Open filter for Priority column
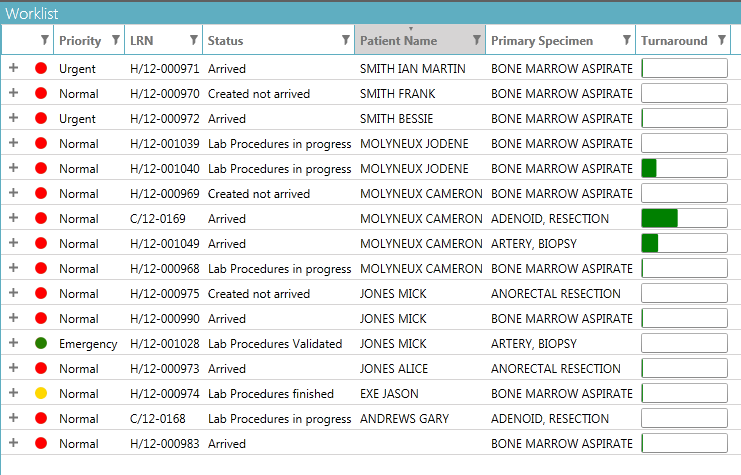 pyautogui.click(x=116, y=41)
